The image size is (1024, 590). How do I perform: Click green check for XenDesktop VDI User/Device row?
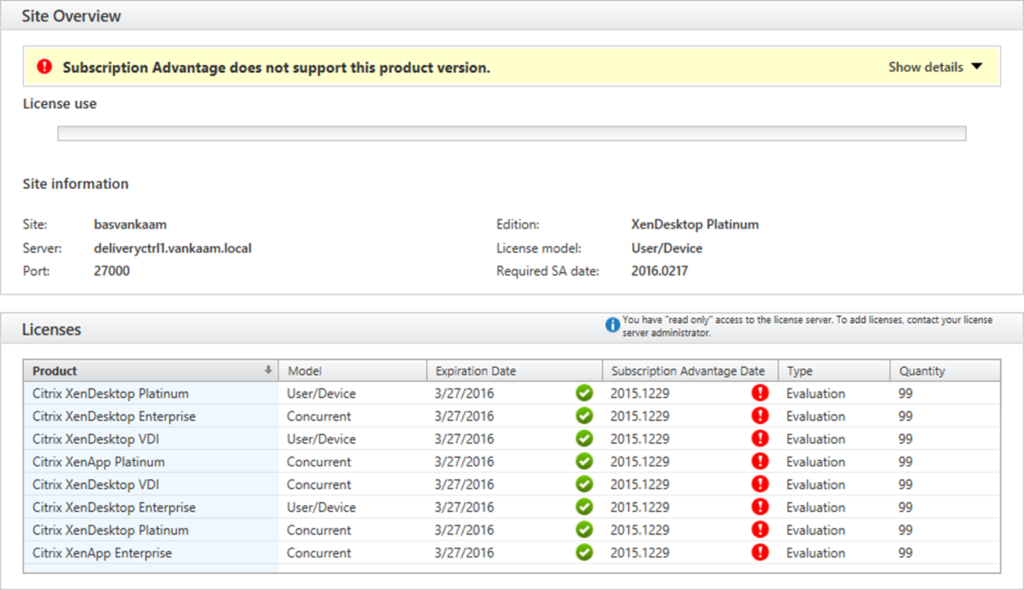point(584,439)
